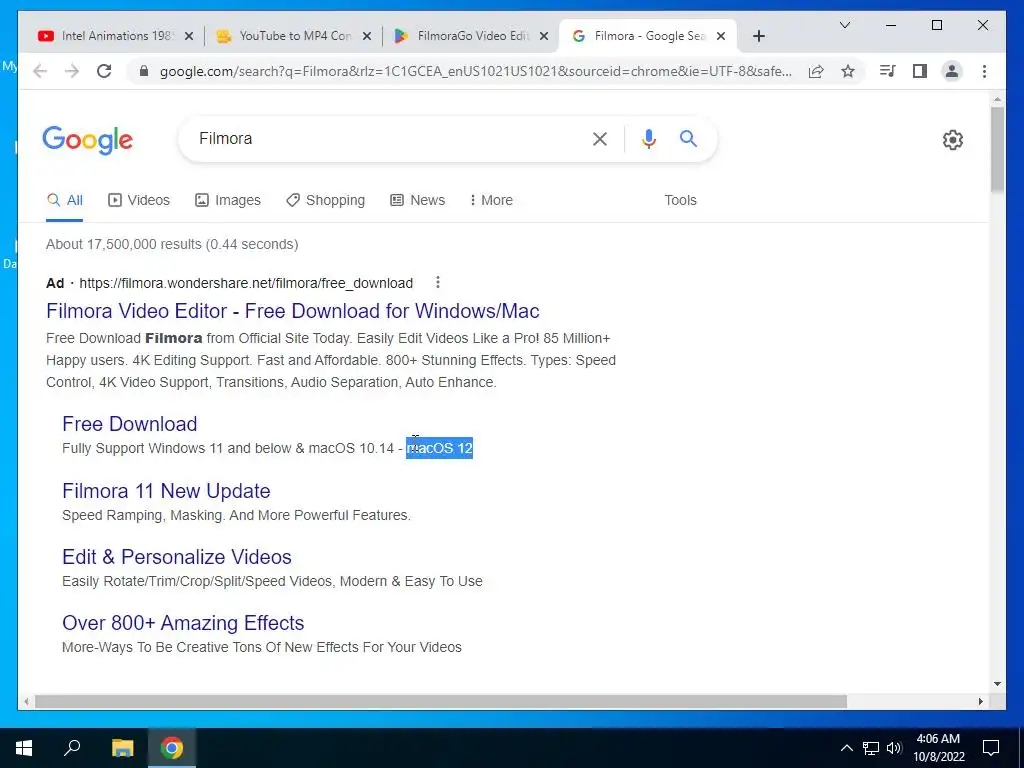
Task: Start voice search with the microphone icon
Action: pyautogui.click(x=648, y=138)
